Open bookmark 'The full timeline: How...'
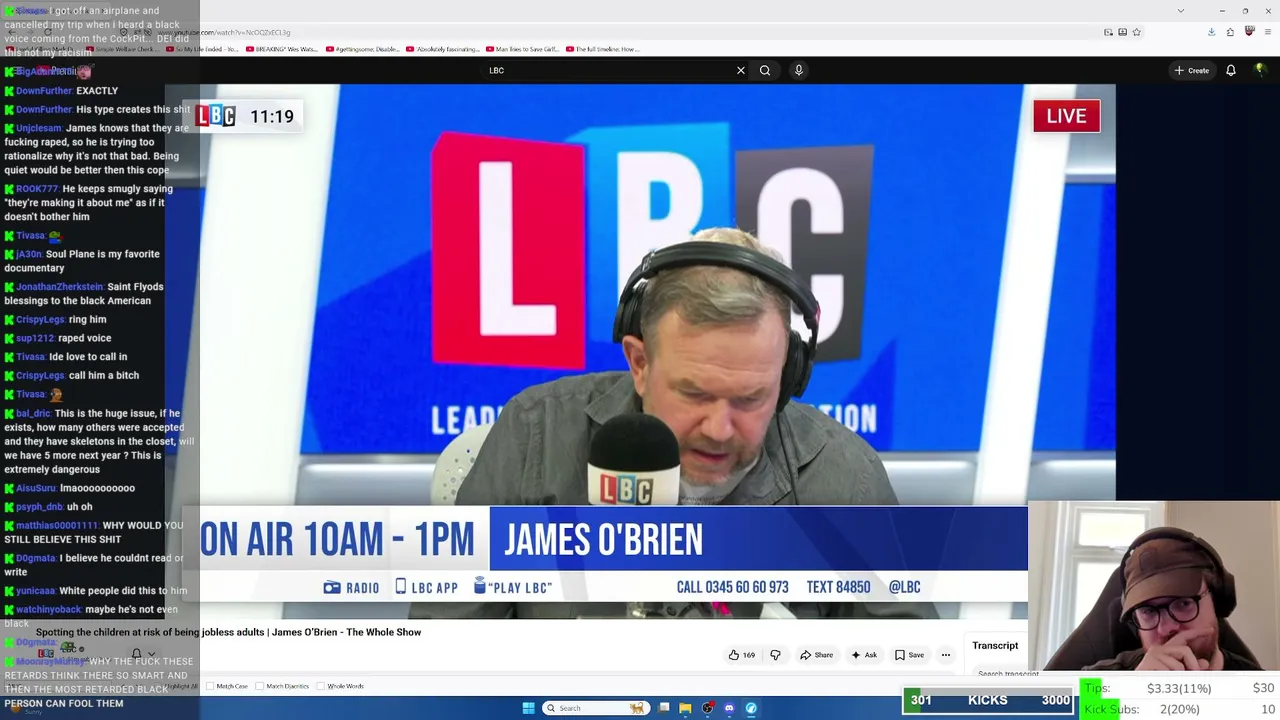 (x=603, y=49)
